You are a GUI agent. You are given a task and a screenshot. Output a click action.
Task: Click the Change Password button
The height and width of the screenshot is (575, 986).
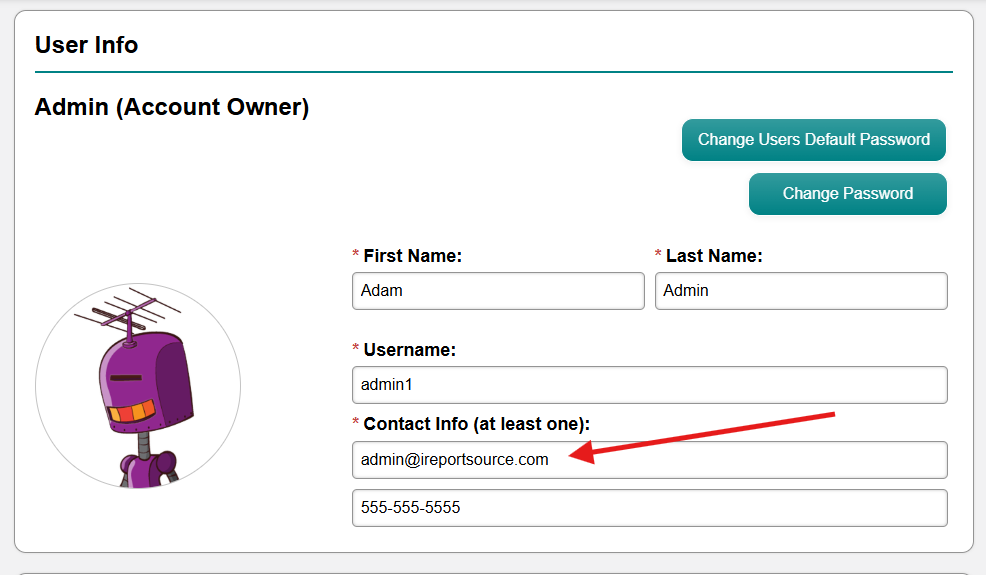pyautogui.click(x=848, y=194)
